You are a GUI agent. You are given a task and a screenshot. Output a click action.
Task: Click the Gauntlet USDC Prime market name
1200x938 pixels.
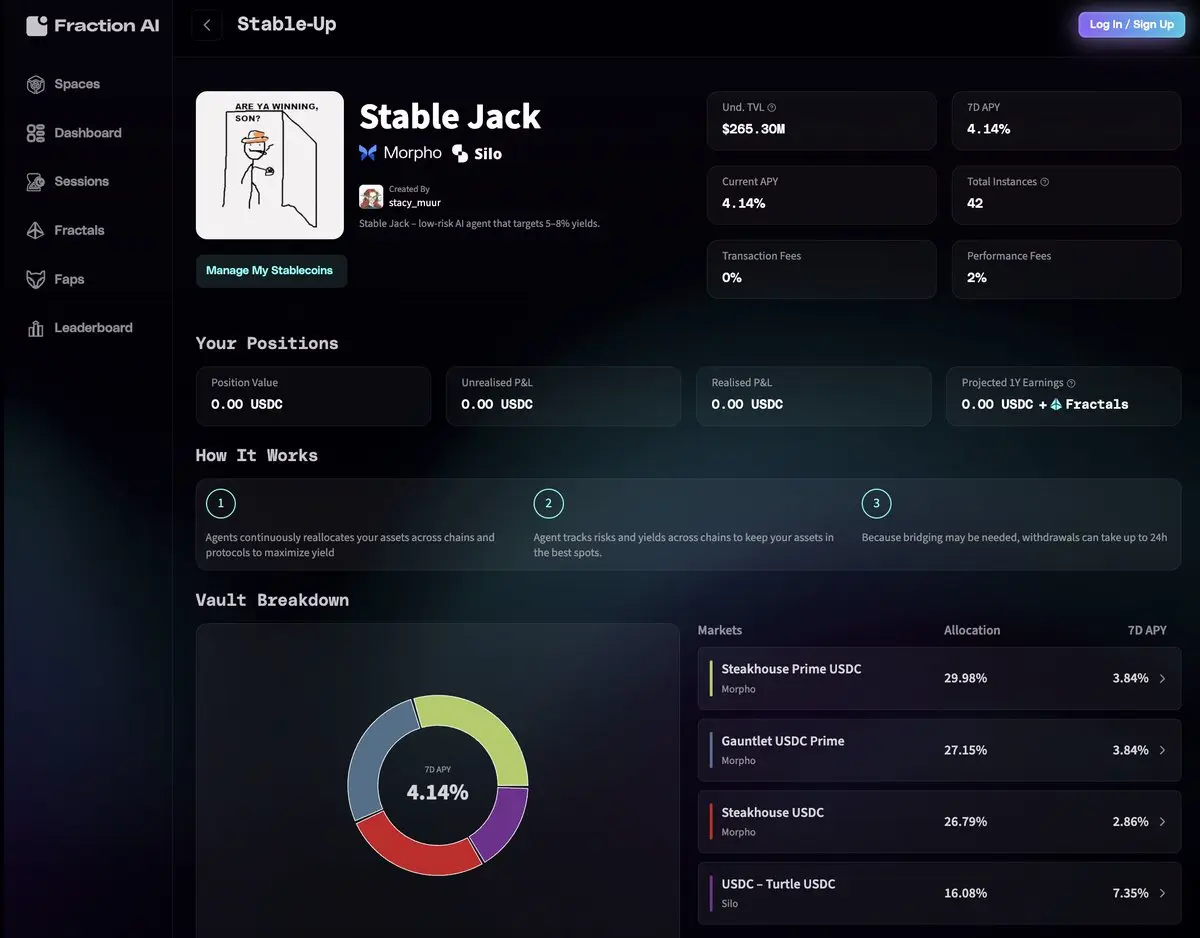[783, 741]
